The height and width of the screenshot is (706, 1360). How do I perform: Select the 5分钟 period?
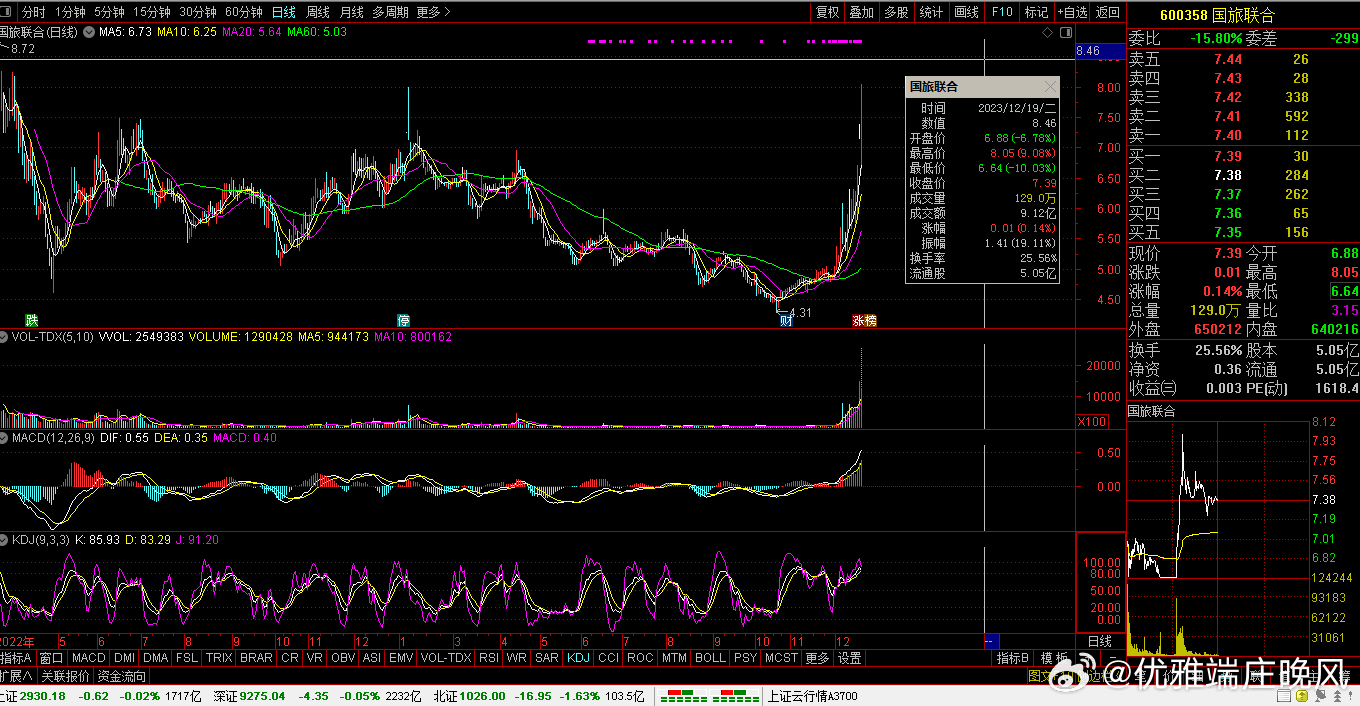coord(109,12)
